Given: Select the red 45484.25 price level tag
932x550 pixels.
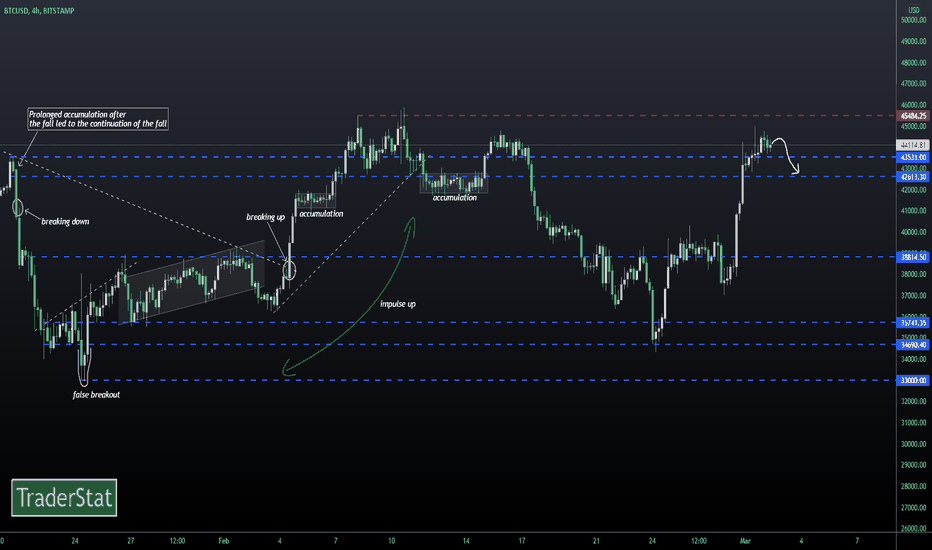Looking at the screenshot, I should coord(913,116).
